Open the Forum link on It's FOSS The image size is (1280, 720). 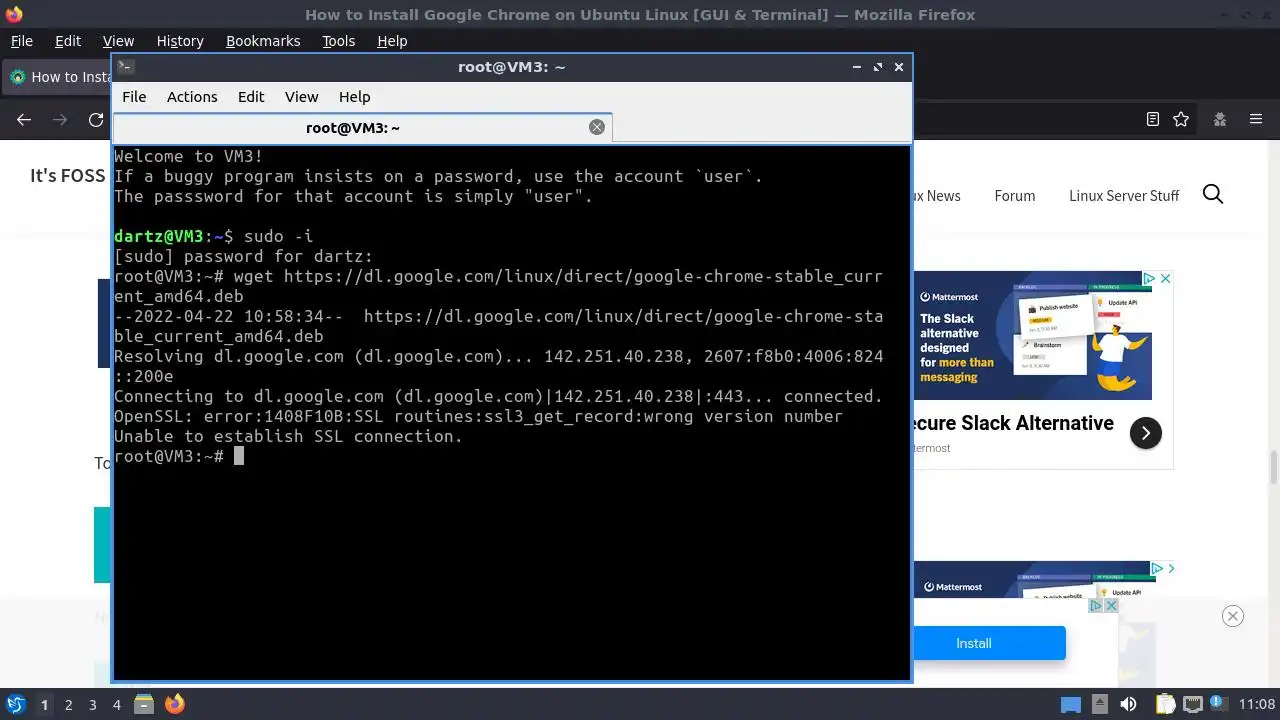1014,196
